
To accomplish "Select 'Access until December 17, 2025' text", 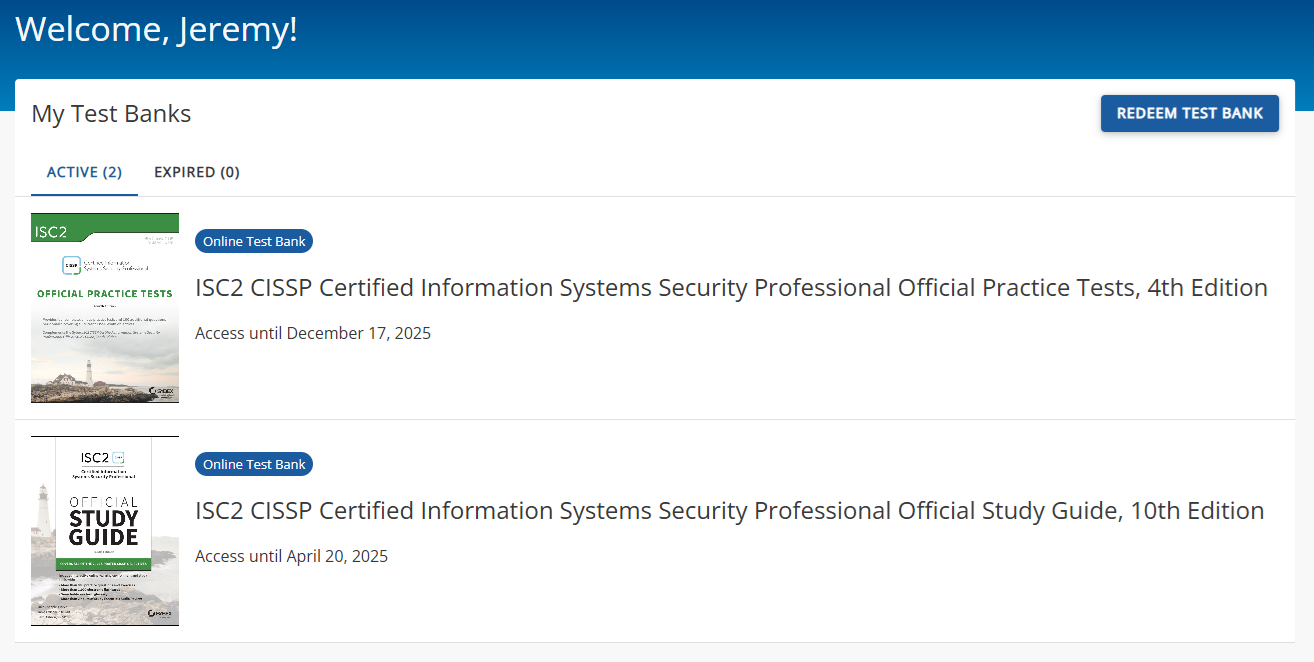I will click(313, 333).
